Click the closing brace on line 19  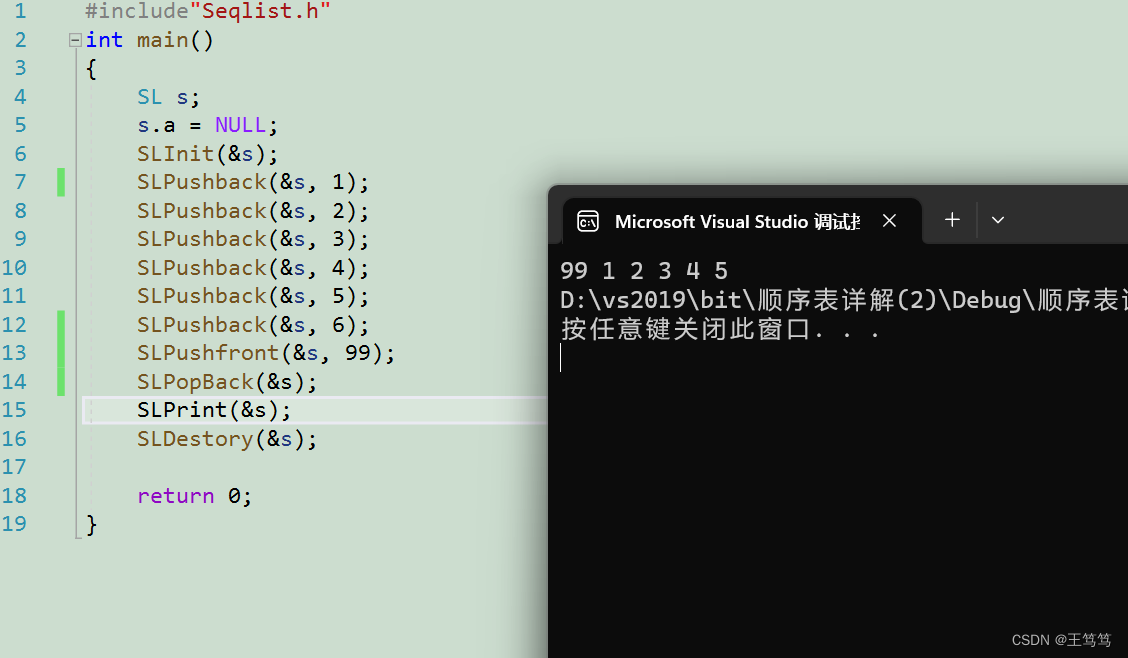coord(91,524)
